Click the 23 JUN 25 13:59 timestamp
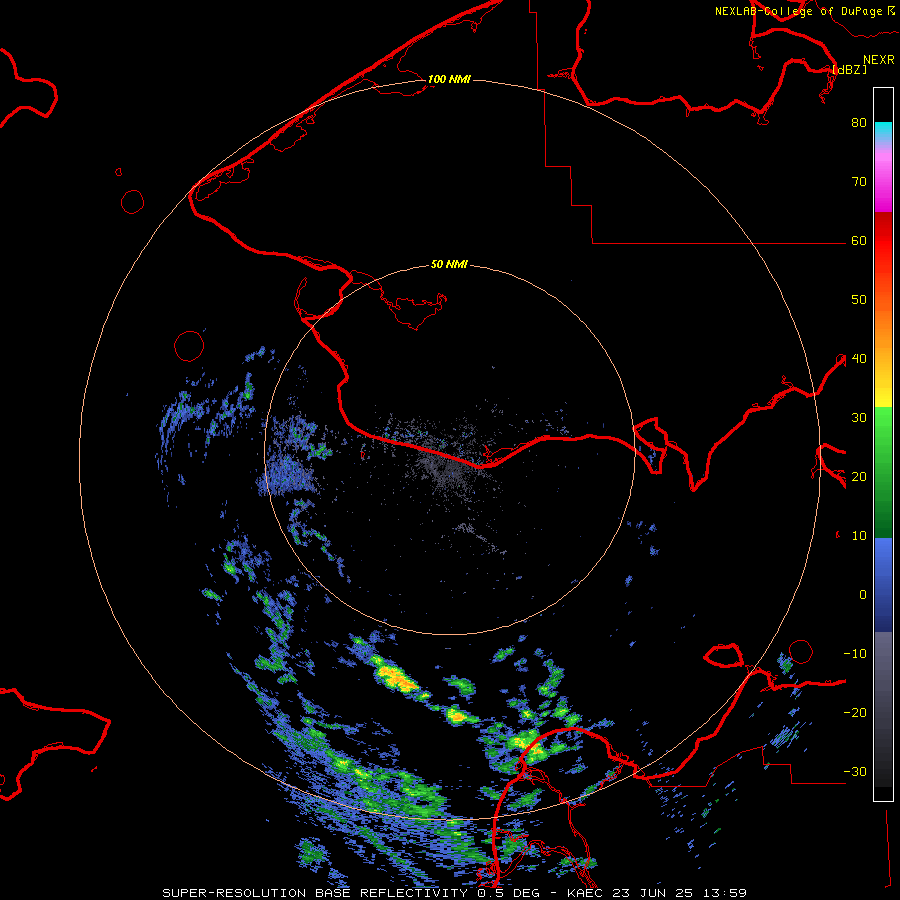Image resolution: width=900 pixels, height=900 pixels. coord(681,893)
